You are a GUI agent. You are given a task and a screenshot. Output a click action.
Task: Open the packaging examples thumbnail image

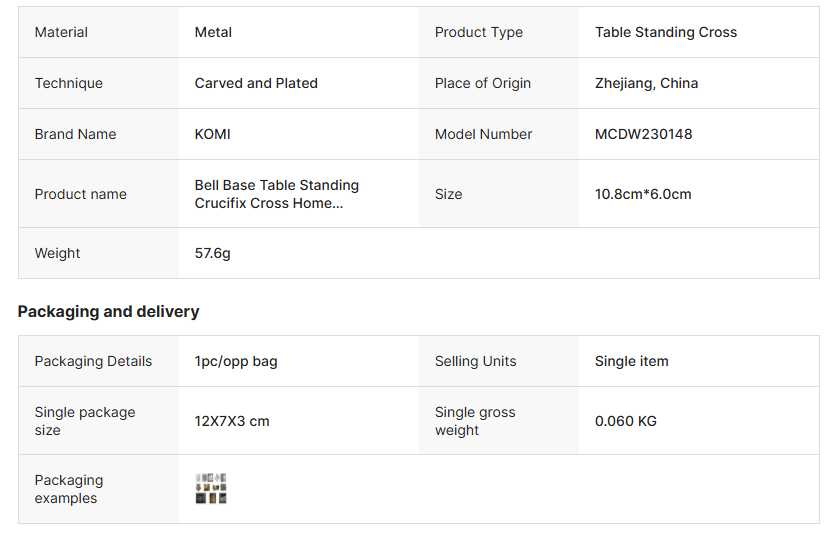(x=211, y=489)
